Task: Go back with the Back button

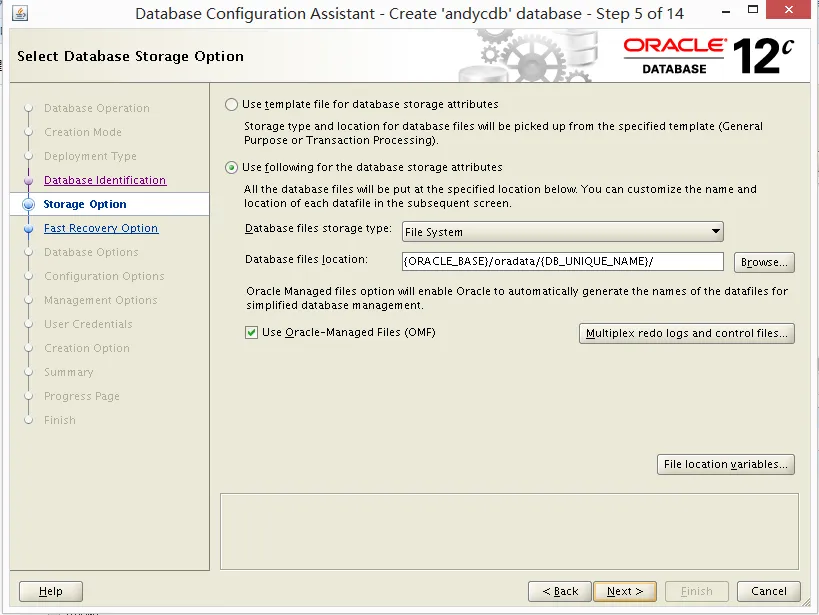Action: pos(560,591)
